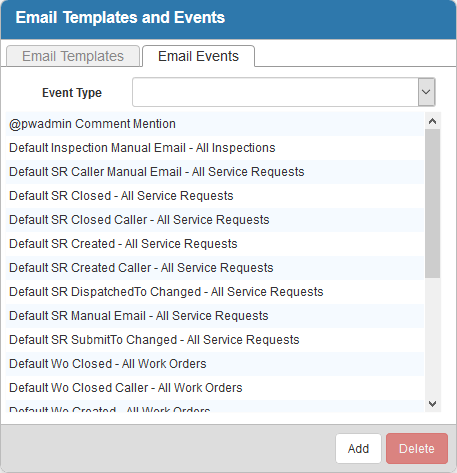This screenshot has height=473, width=457.
Task: Select Default SR Caller Manual Email event
Action: (x=215, y=172)
